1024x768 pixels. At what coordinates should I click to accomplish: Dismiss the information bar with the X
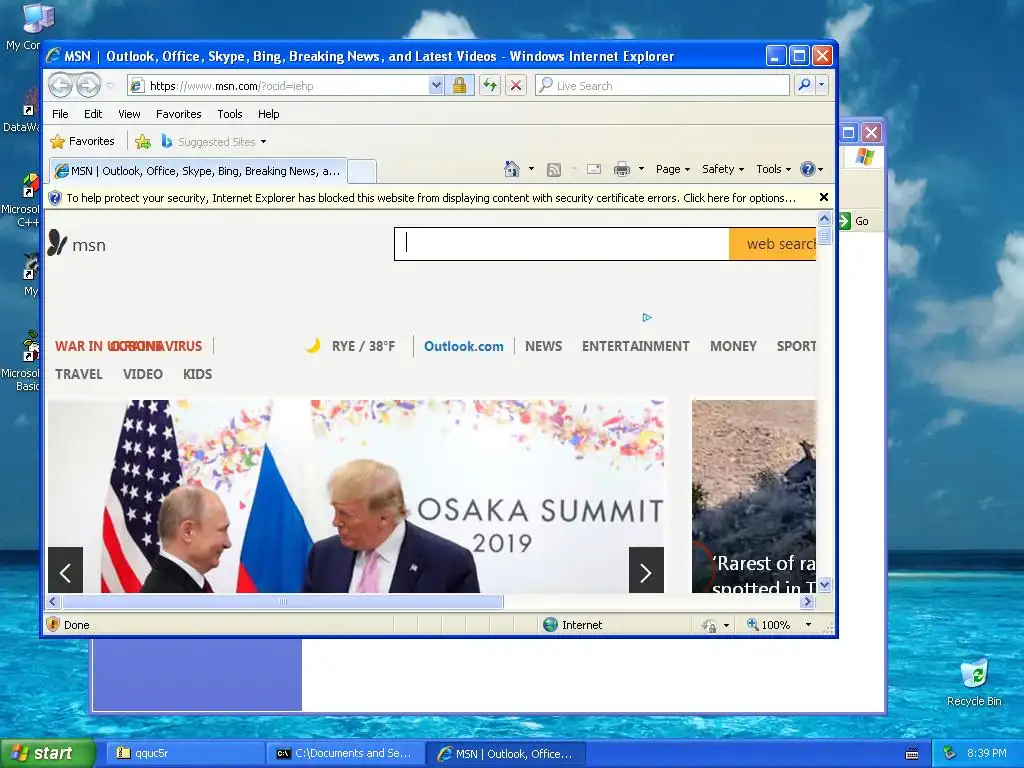(824, 197)
